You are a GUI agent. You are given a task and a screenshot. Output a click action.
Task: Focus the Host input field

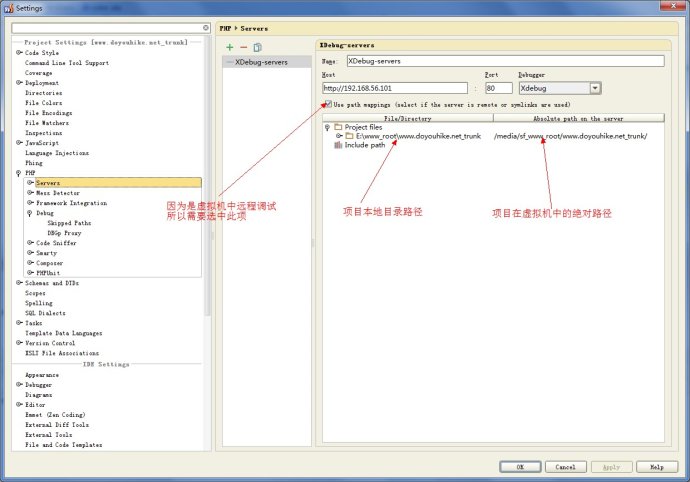click(395, 88)
